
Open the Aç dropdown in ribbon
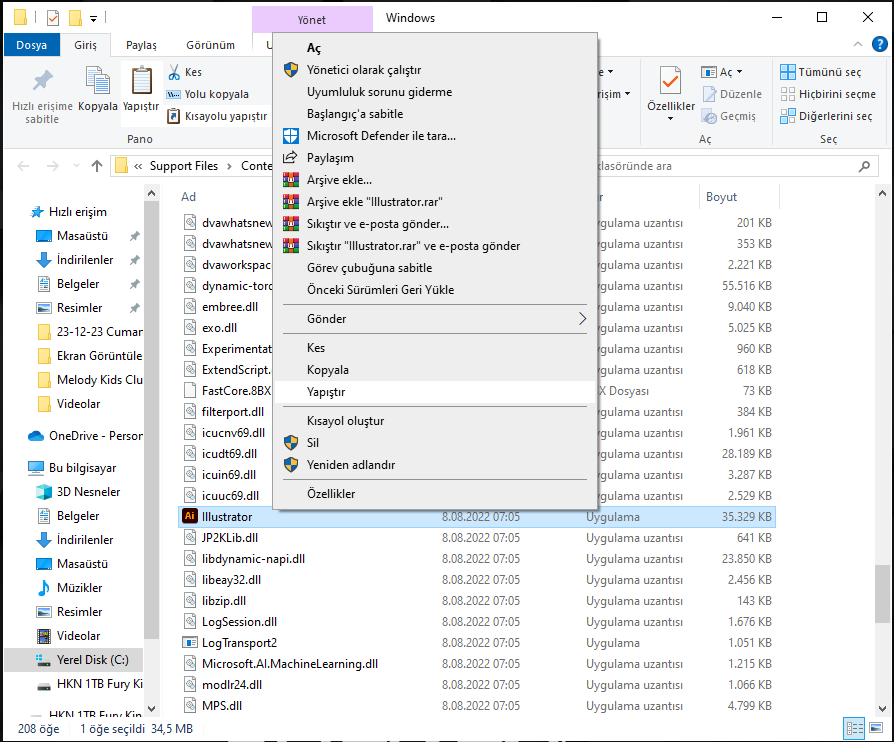(x=722, y=72)
